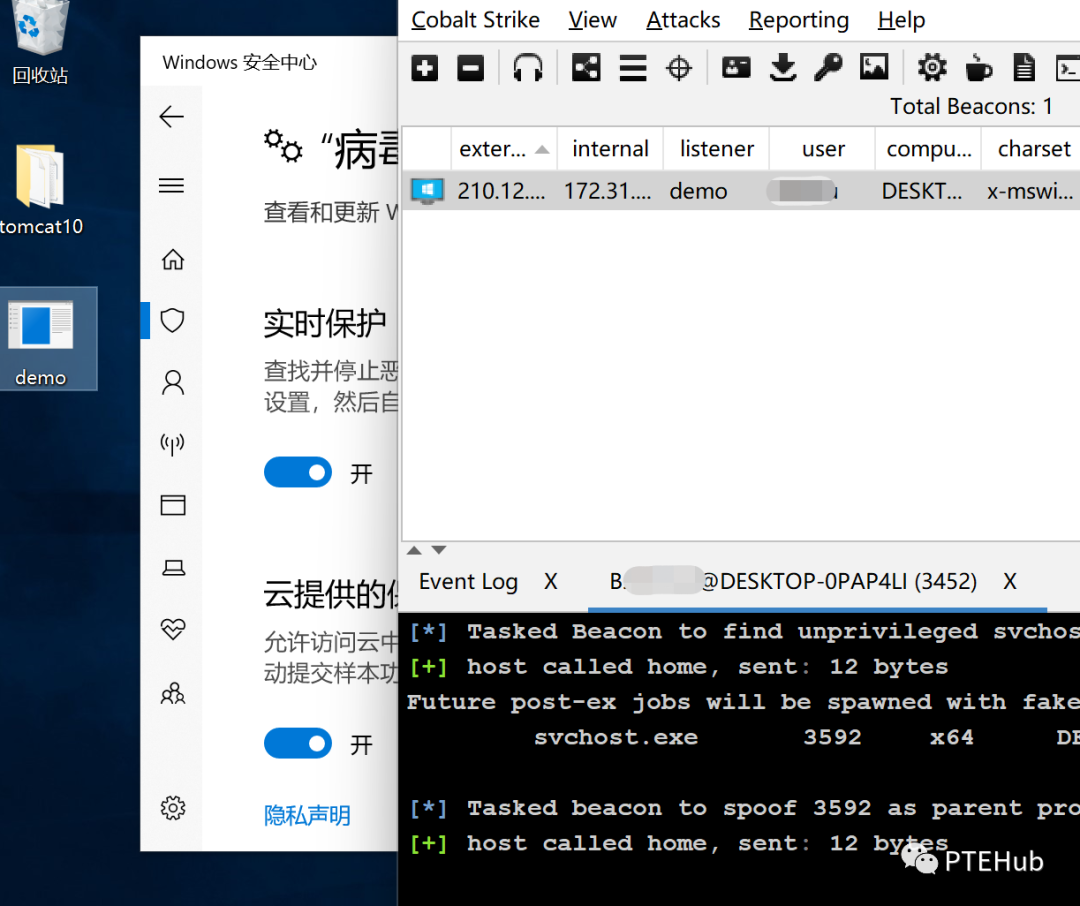This screenshot has height=906, width=1080.
Task: Go back in Windows Security Center
Action: pos(172,116)
